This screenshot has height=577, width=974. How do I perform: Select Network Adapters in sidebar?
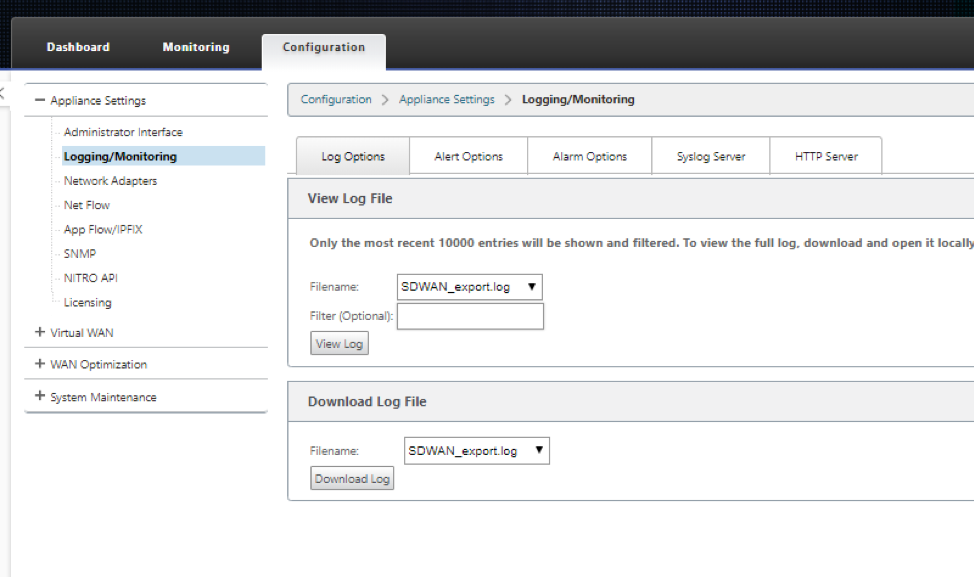pos(111,181)
